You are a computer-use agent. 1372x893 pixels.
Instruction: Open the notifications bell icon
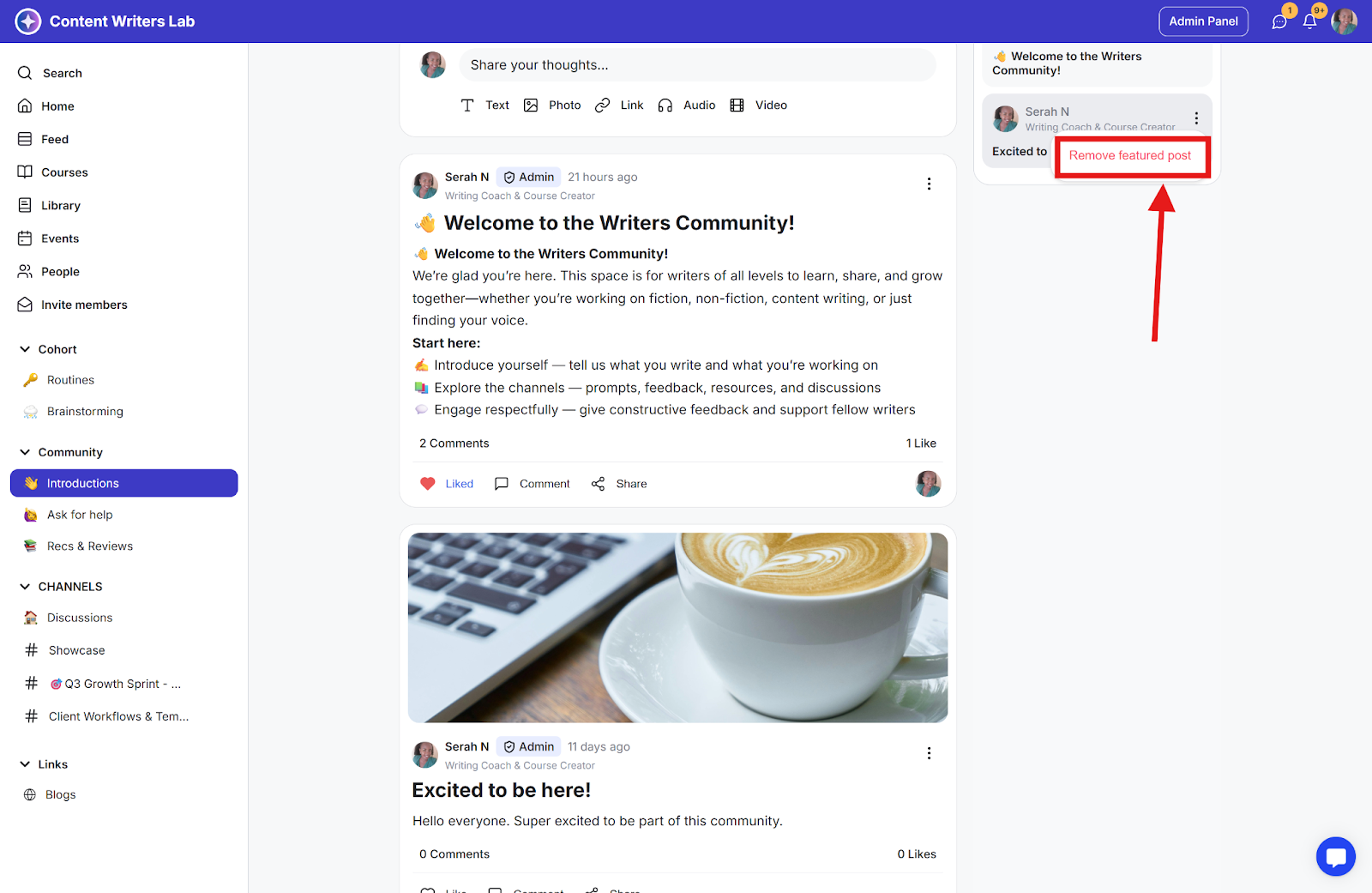tap(1309, 21)
